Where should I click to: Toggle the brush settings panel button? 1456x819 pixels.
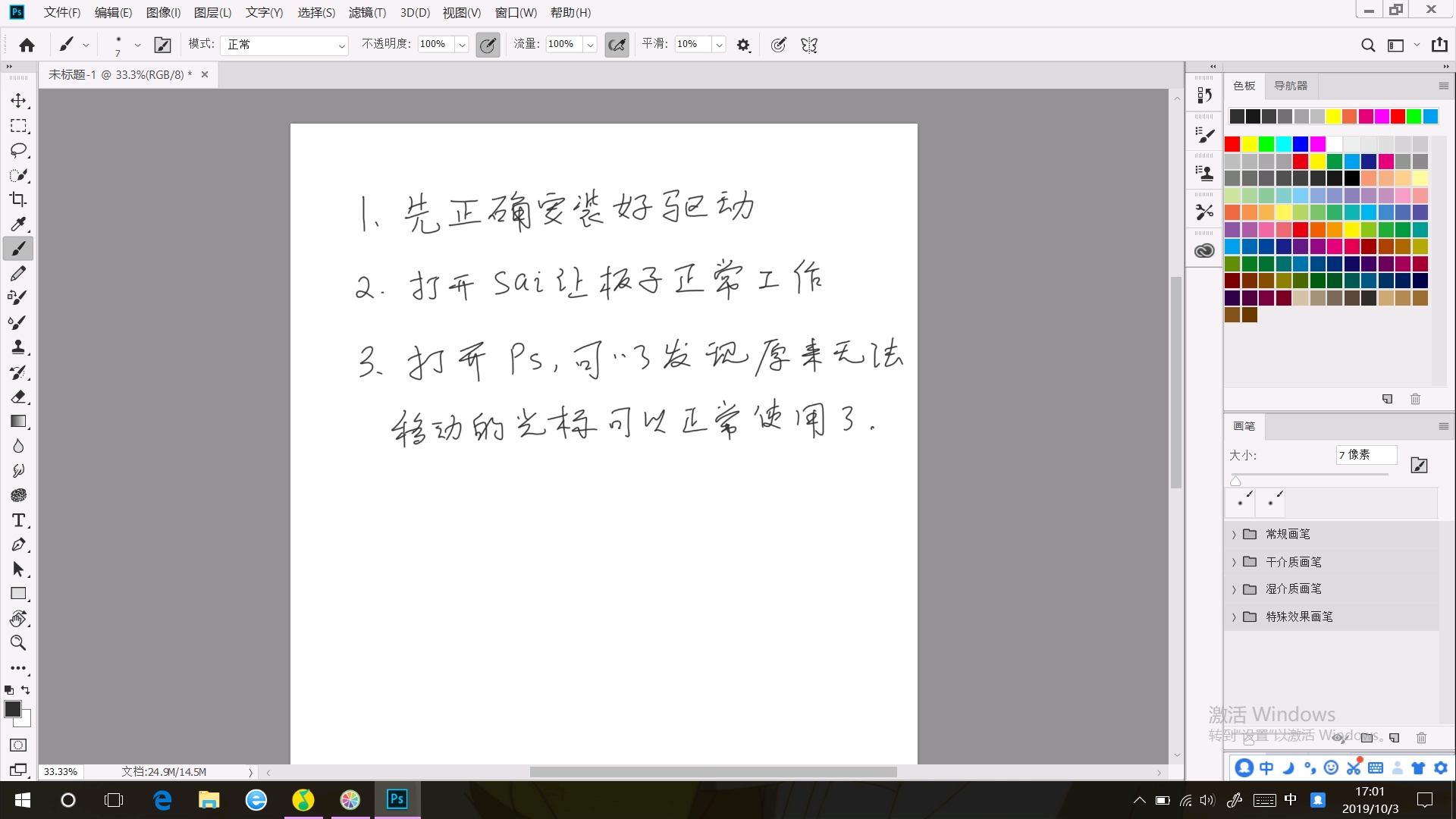tap(163, 45)
